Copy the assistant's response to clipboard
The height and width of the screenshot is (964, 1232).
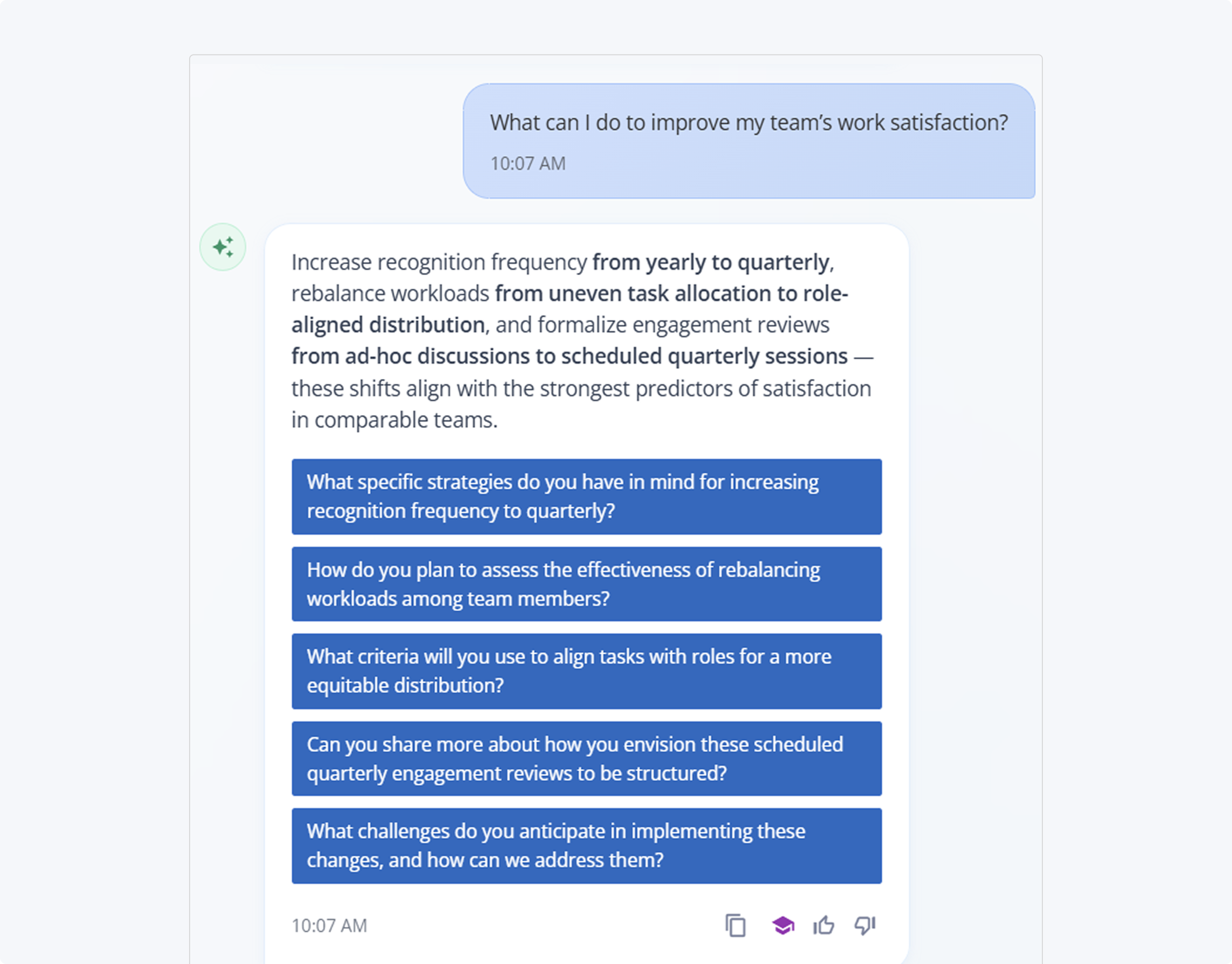[x=735, y=926]
